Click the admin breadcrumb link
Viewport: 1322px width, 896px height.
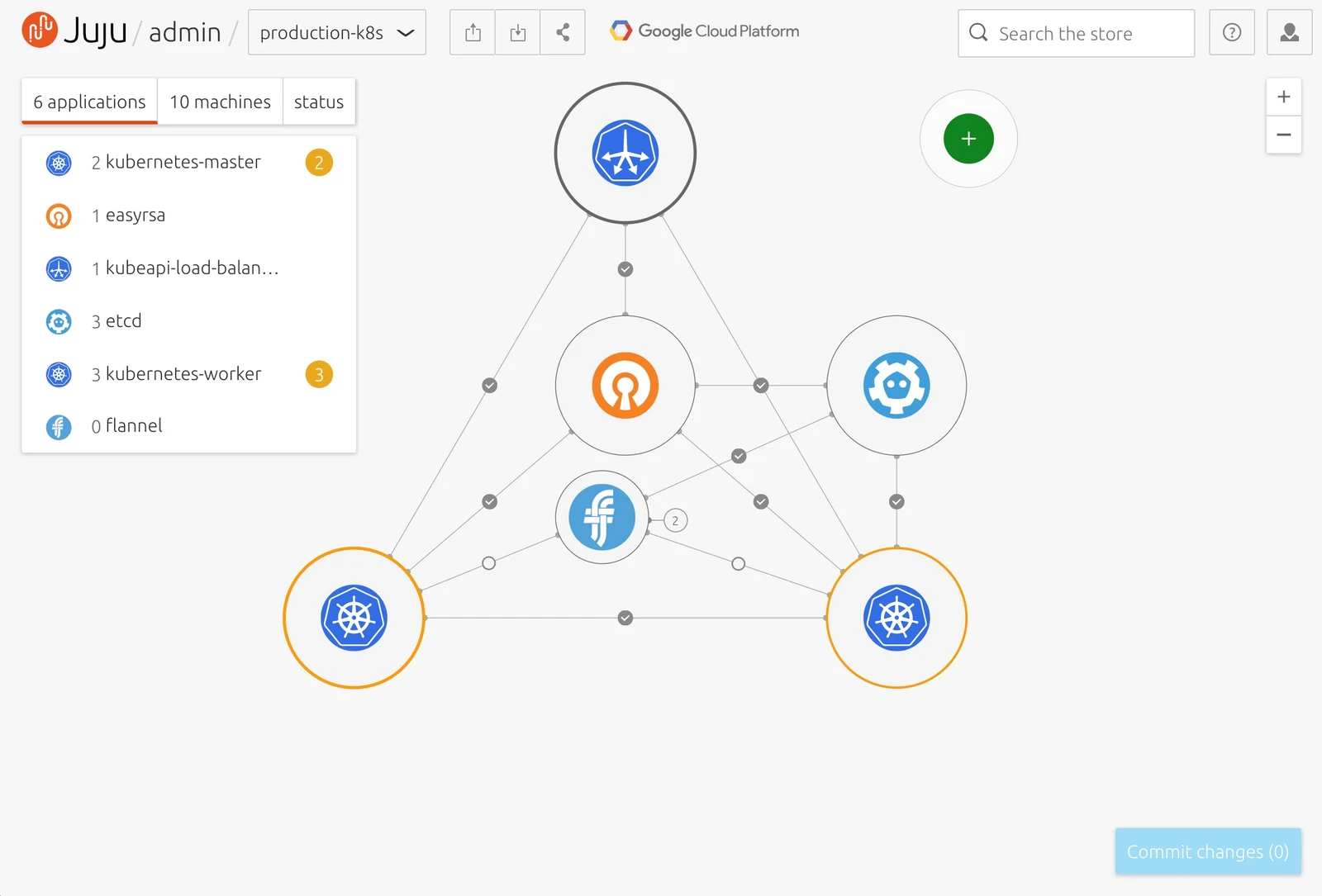(x=185, y=32)
